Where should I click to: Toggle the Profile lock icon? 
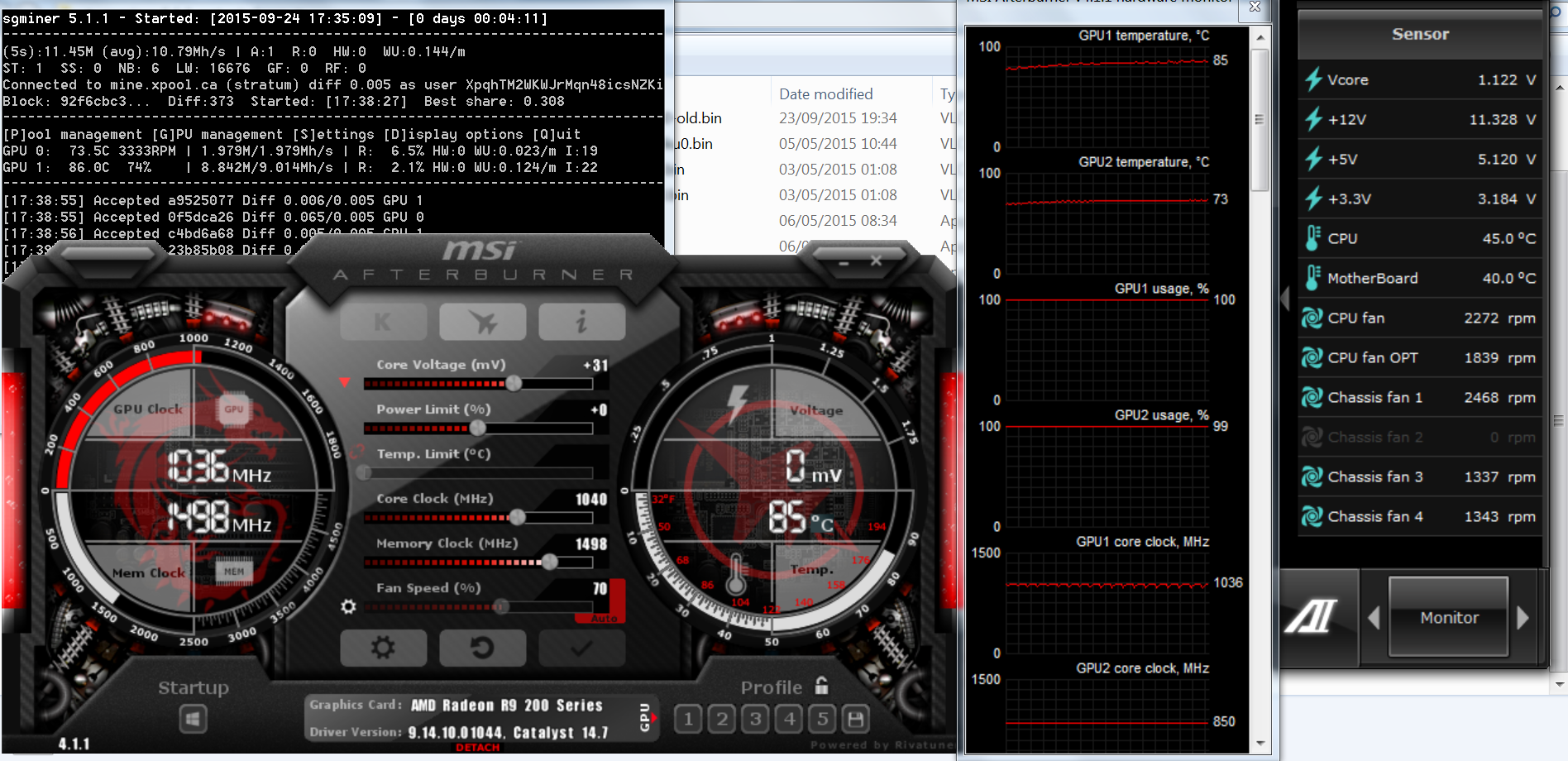point(821,686)
